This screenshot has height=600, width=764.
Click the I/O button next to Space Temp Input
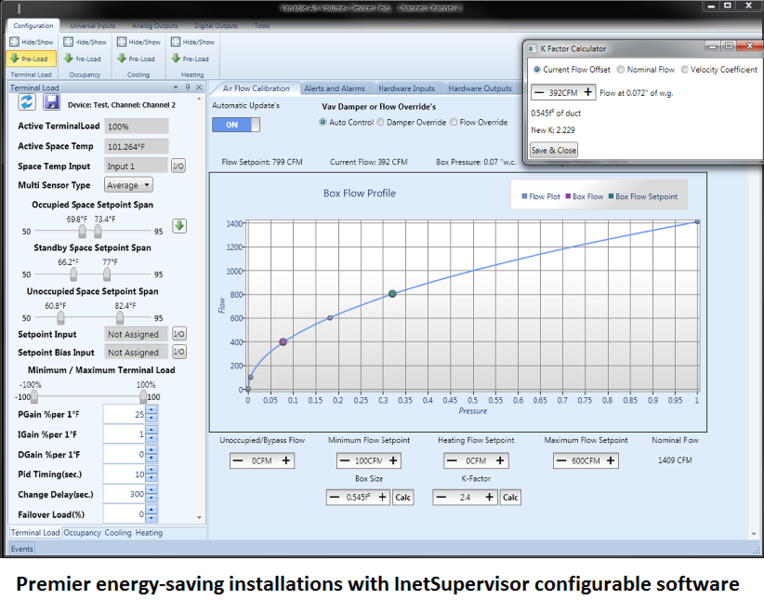178,166
